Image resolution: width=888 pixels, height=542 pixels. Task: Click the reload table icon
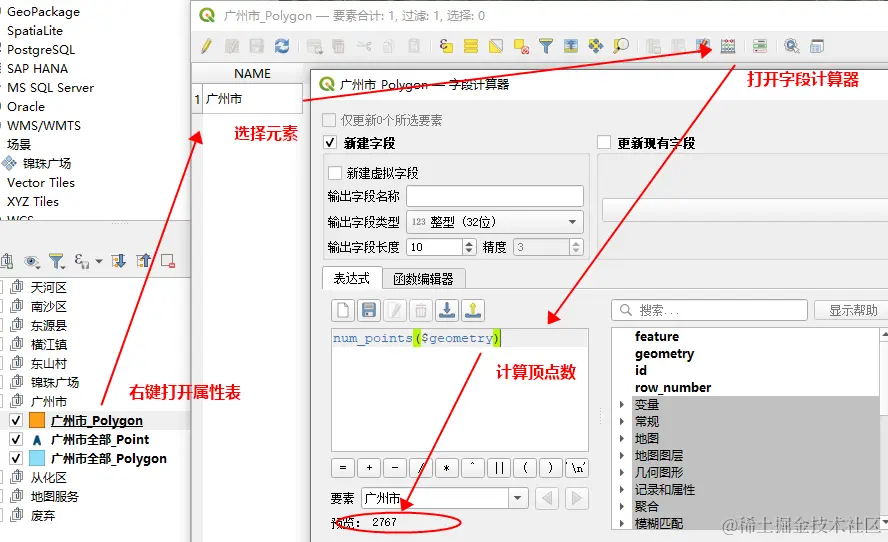(x=281, y=46)
